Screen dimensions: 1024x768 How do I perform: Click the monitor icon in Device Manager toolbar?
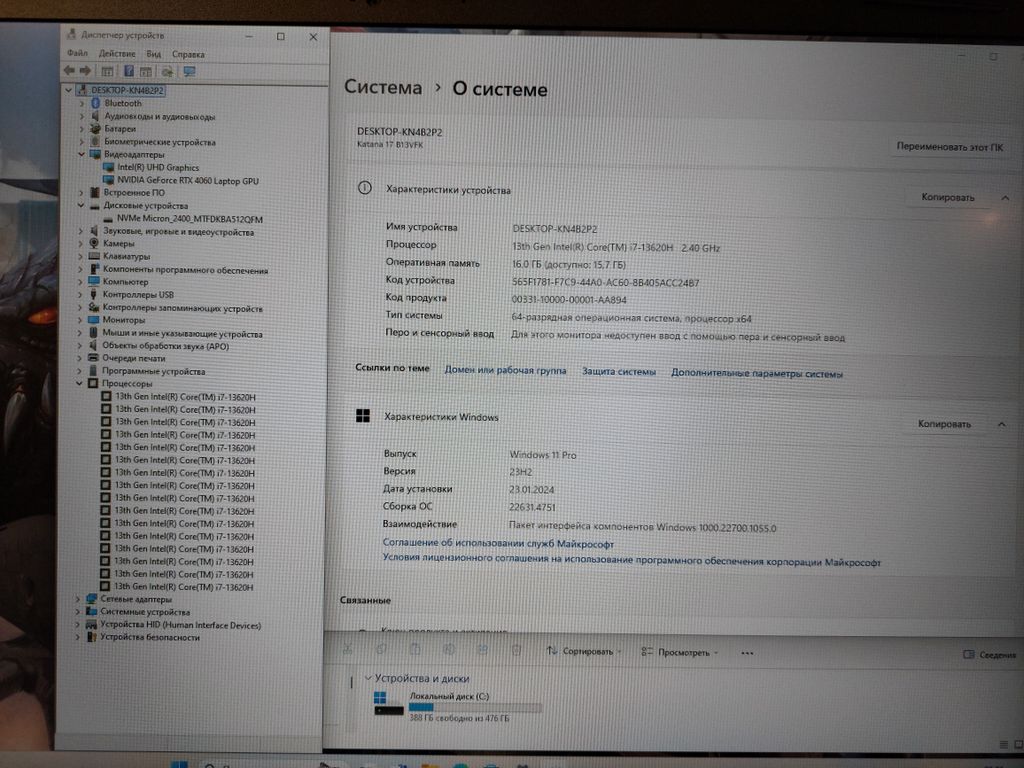click(x=189, y=71)
